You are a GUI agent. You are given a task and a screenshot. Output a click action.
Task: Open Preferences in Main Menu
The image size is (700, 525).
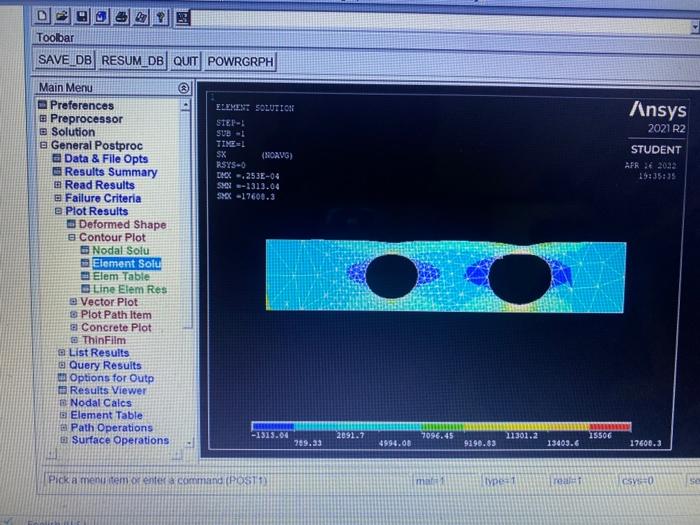pyautogui.click(x=82, y=105)
